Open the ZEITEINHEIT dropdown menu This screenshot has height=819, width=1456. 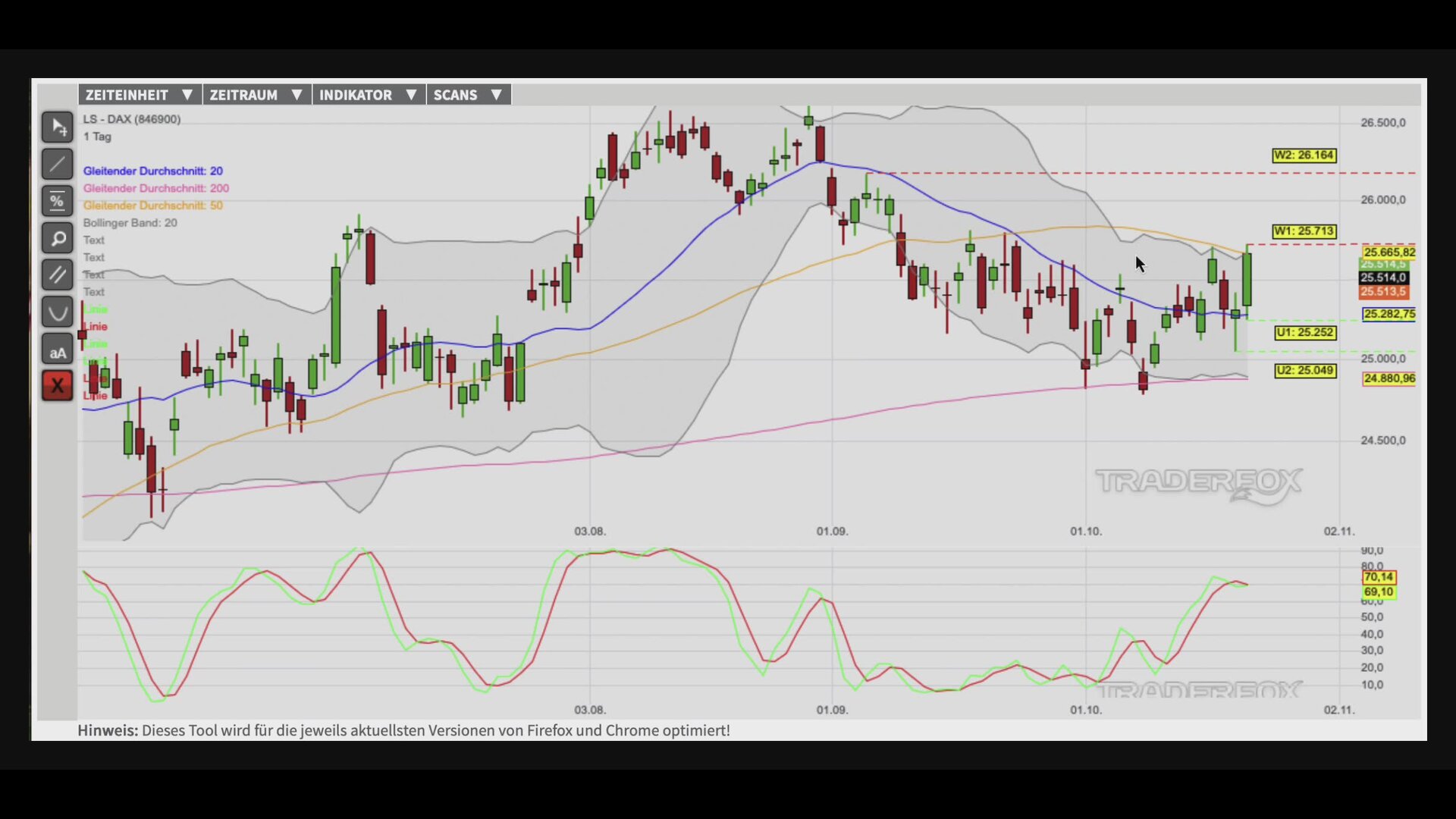point(140,95)
